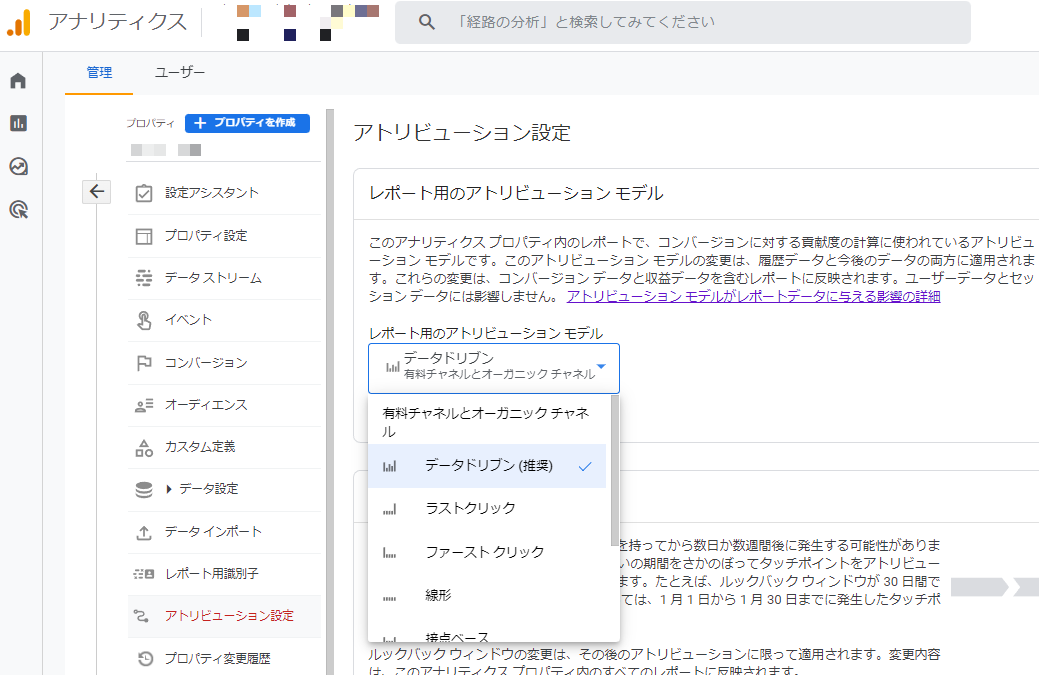The height and width of the screenshot is (675, 1039).
Task: Select ファースト クリック model option
Action: click(487, 552)
